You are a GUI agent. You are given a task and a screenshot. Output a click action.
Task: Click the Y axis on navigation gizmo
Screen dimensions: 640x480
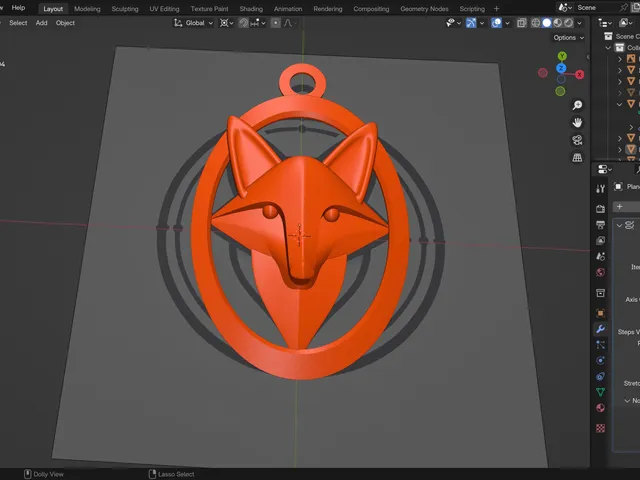click(562, 56)
